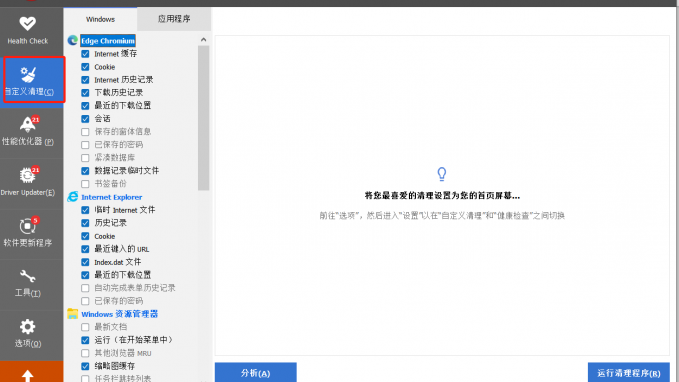
Task: Click the Edge 最近的下载位置 label
Action: pos(123,106)
